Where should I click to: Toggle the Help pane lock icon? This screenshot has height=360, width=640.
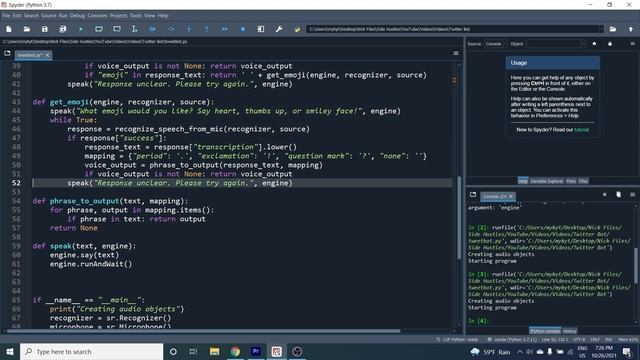pyautogui.click(x=610, y=44)
